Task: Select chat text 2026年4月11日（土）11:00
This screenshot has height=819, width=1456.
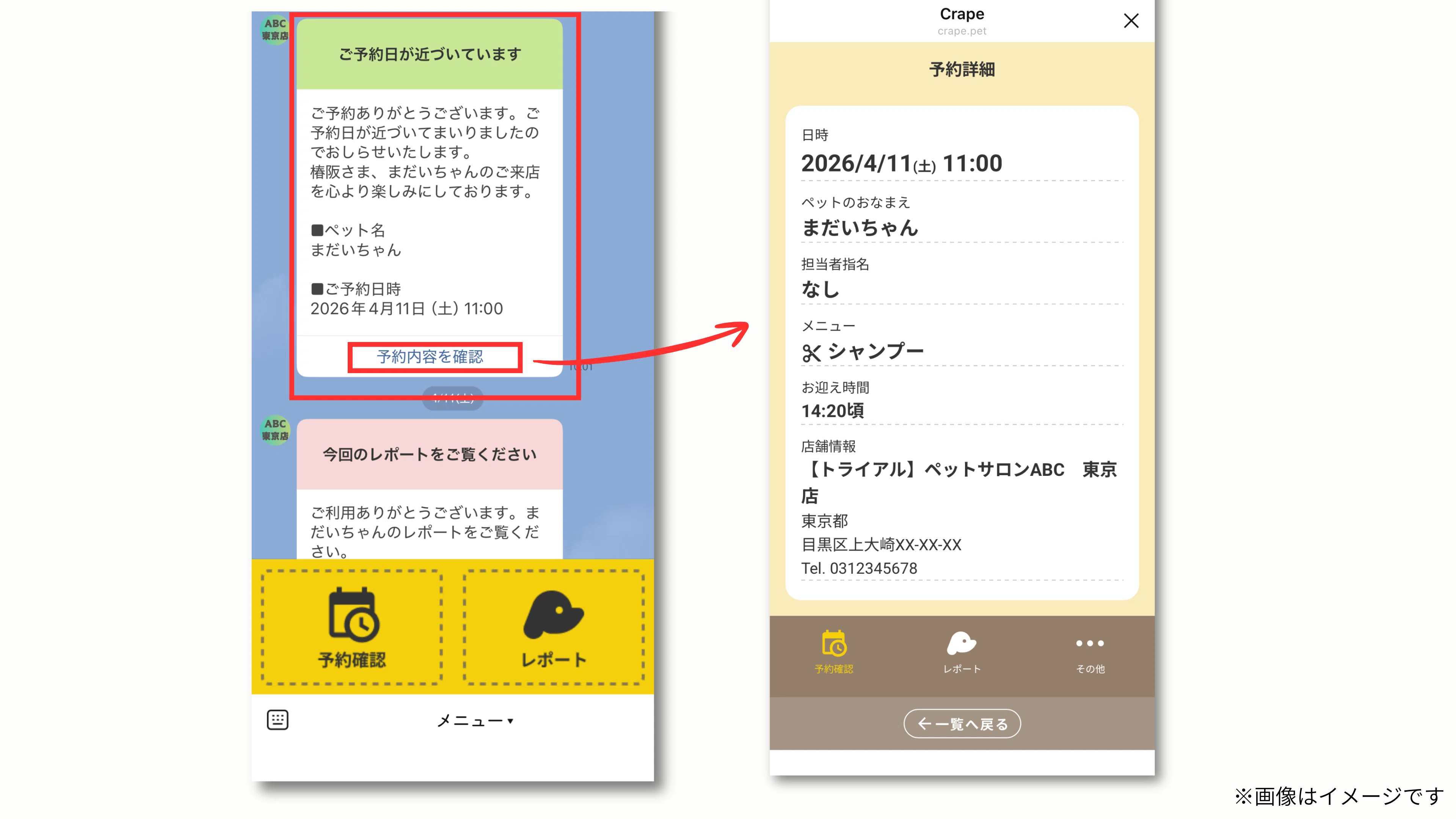Action: 406,309
